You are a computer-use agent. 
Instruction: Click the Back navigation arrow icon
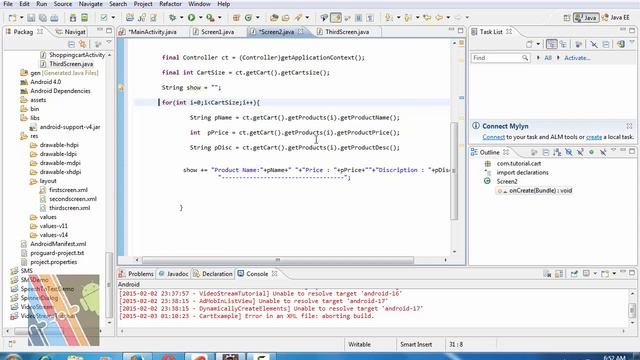(439, 18)
